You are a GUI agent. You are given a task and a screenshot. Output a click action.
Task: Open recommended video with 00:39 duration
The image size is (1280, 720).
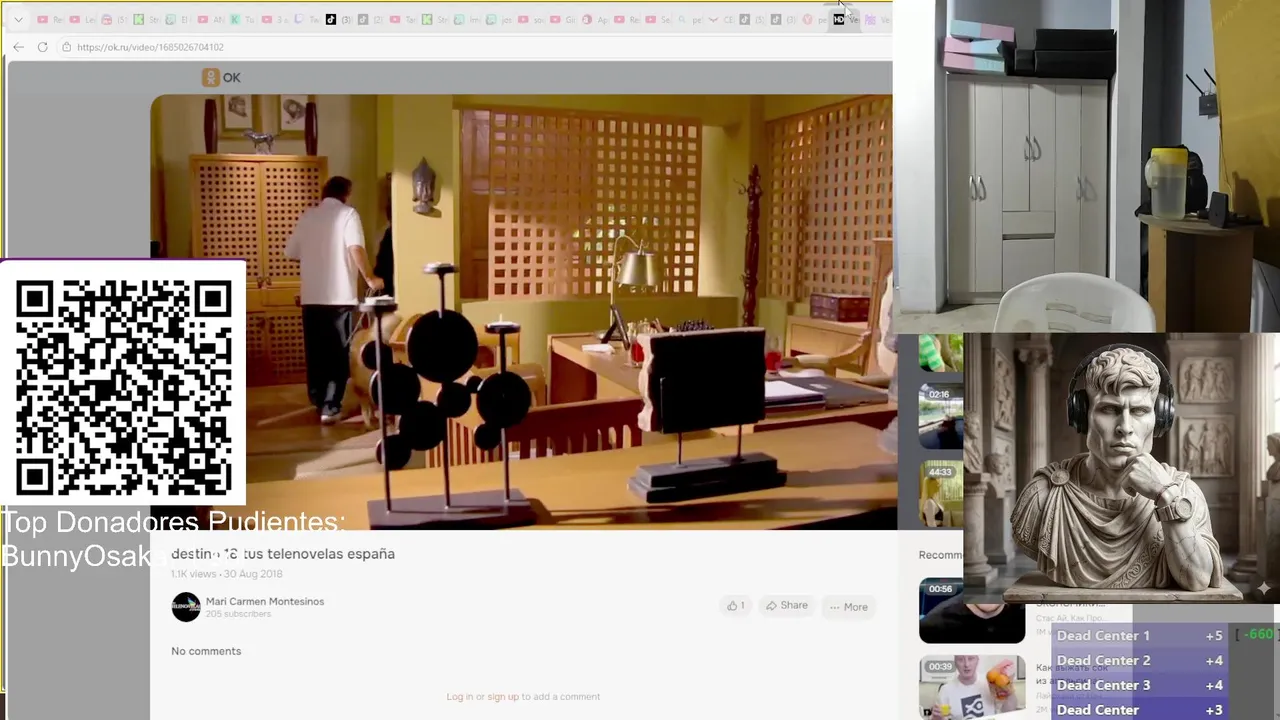tap(971, 687)
